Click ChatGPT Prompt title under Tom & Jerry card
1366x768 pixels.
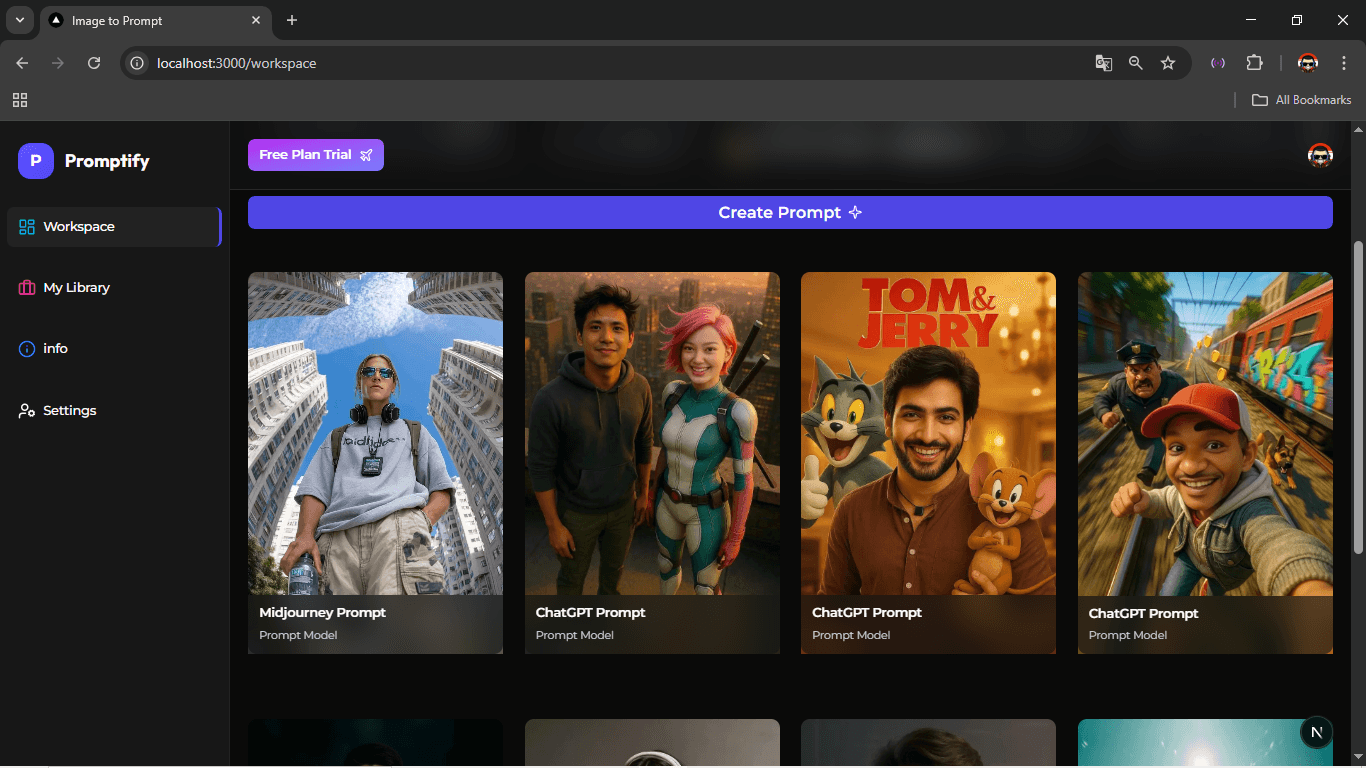tap(867, 612)
